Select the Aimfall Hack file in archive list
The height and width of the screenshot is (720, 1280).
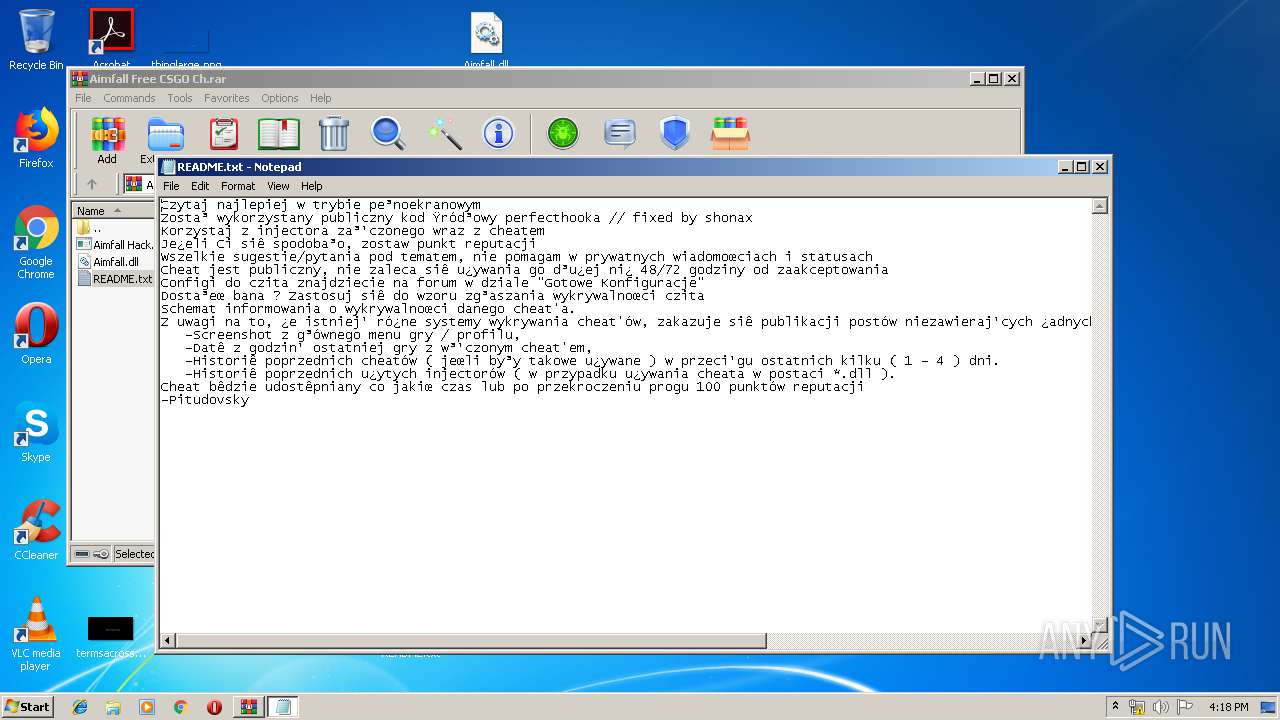click(x=115, y=244)
